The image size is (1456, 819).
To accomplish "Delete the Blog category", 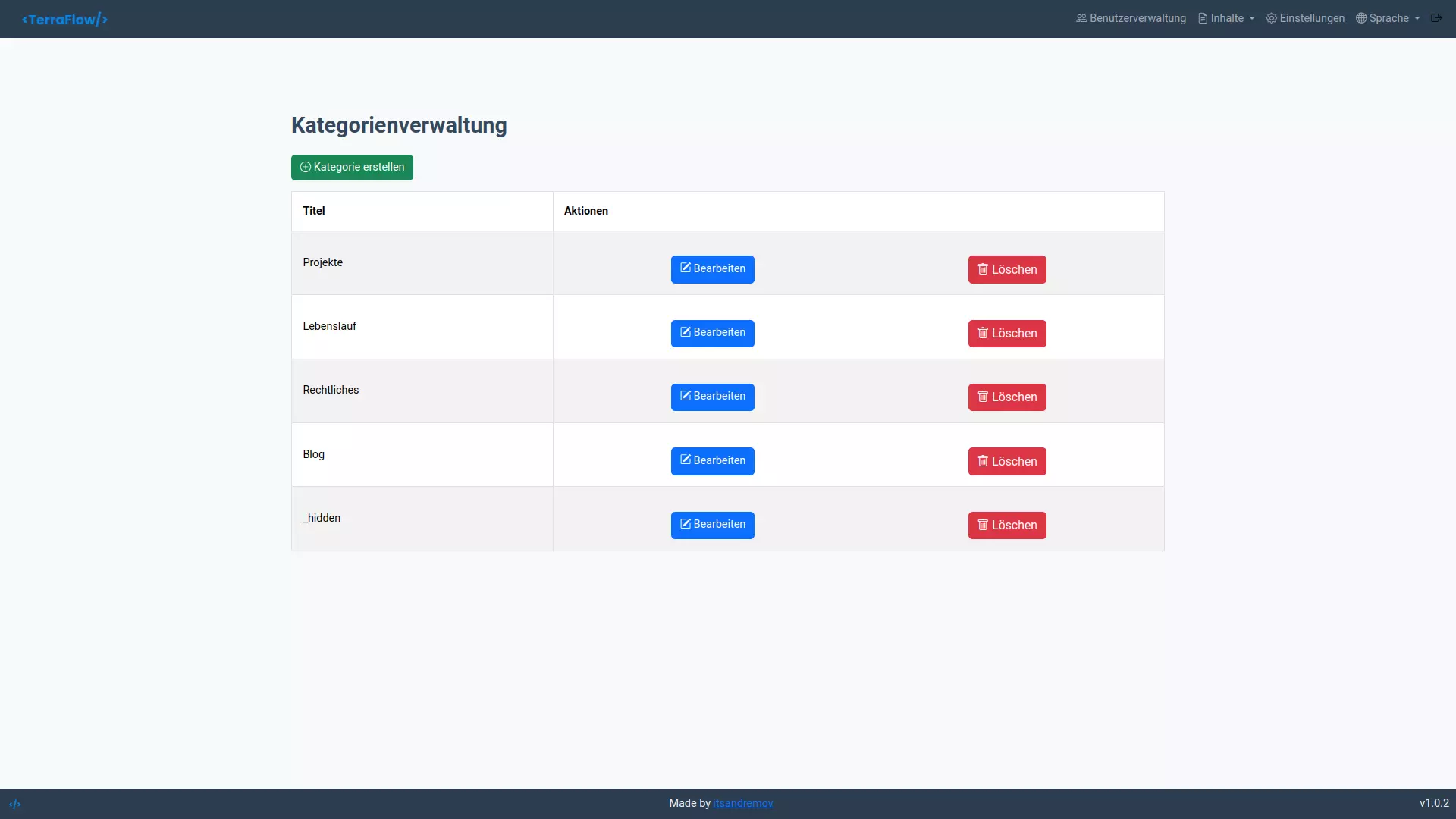I will (1007, 461).
